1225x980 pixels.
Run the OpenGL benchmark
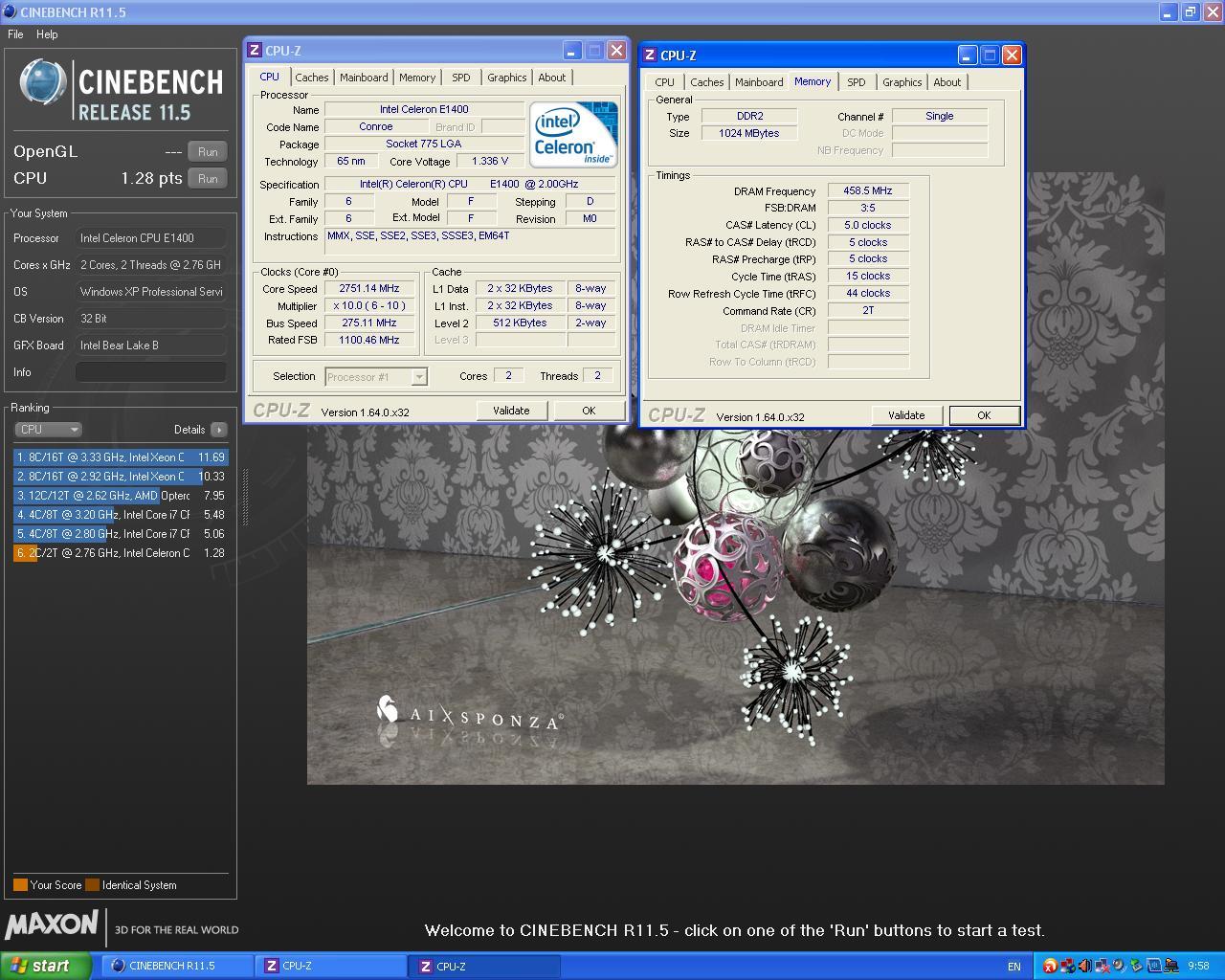tap(208, 151)
